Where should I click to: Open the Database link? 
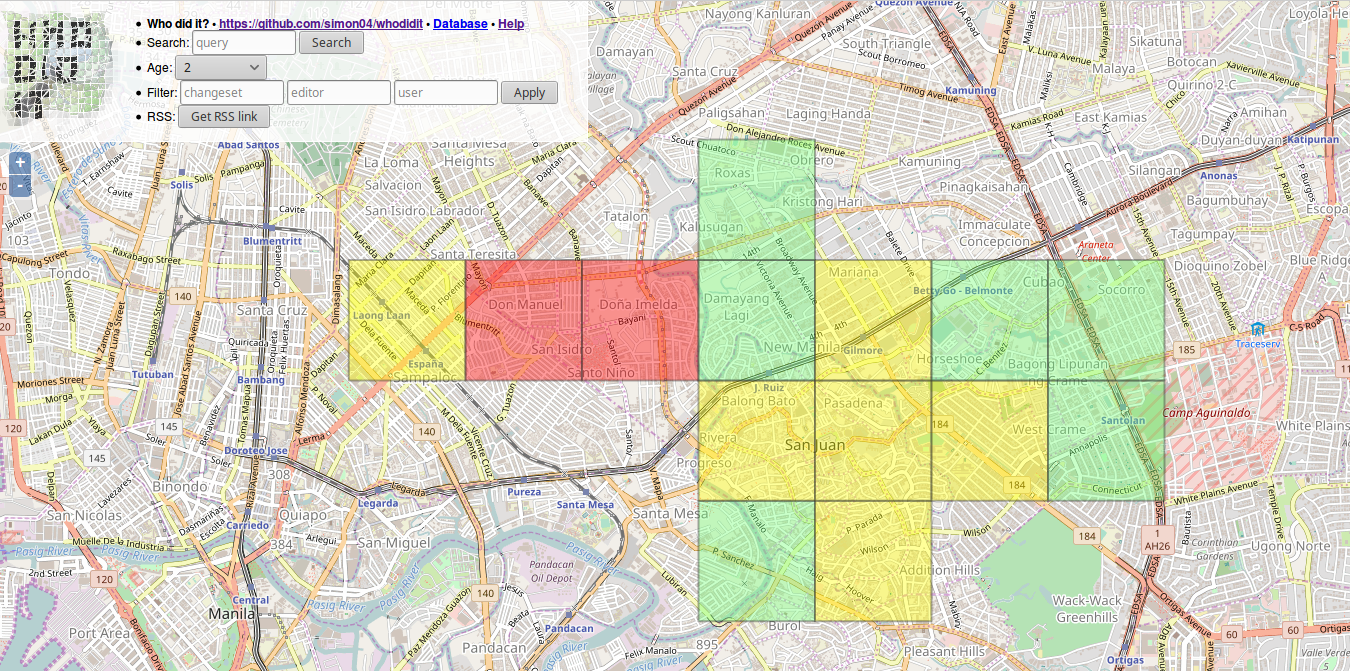[460, 23]
